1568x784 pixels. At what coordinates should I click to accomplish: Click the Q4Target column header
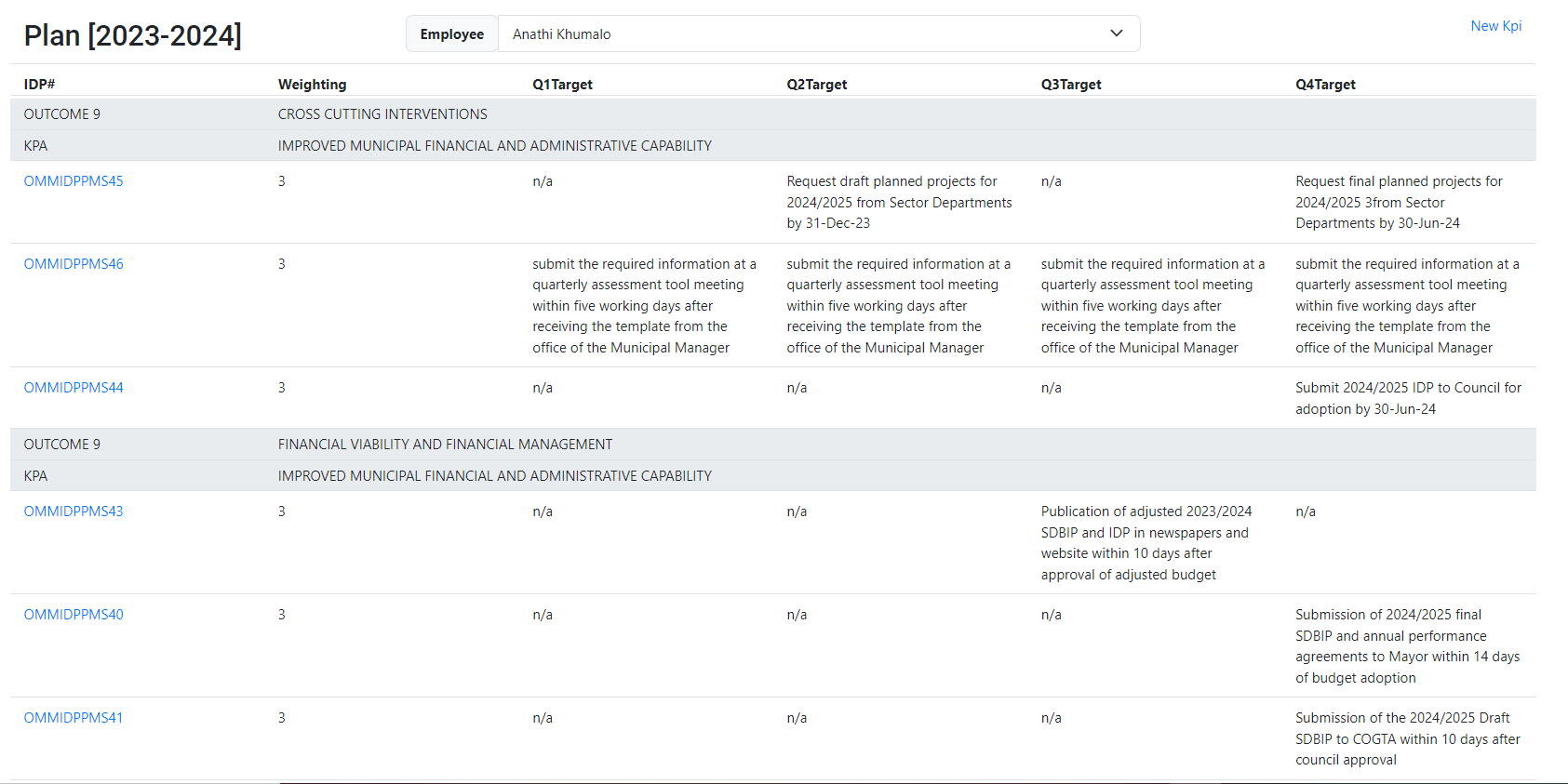1325,85
